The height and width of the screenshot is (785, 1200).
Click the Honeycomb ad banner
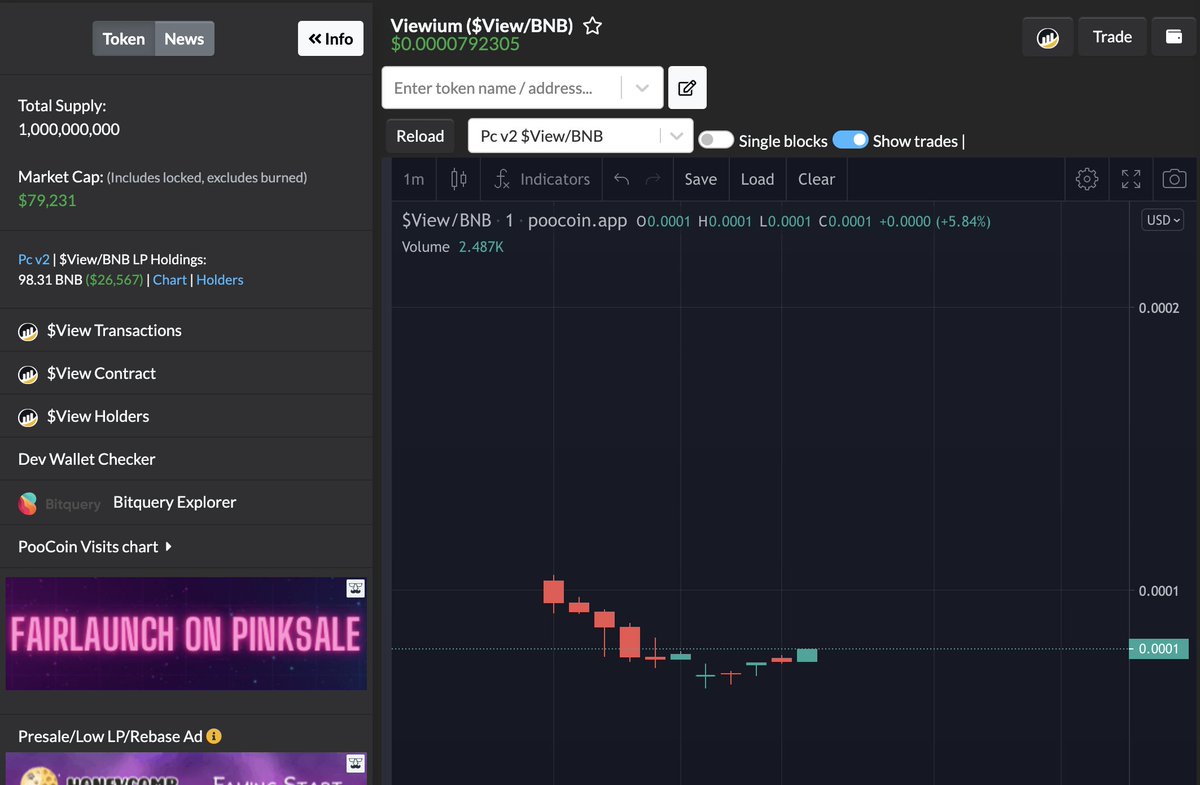click(186, 769)
